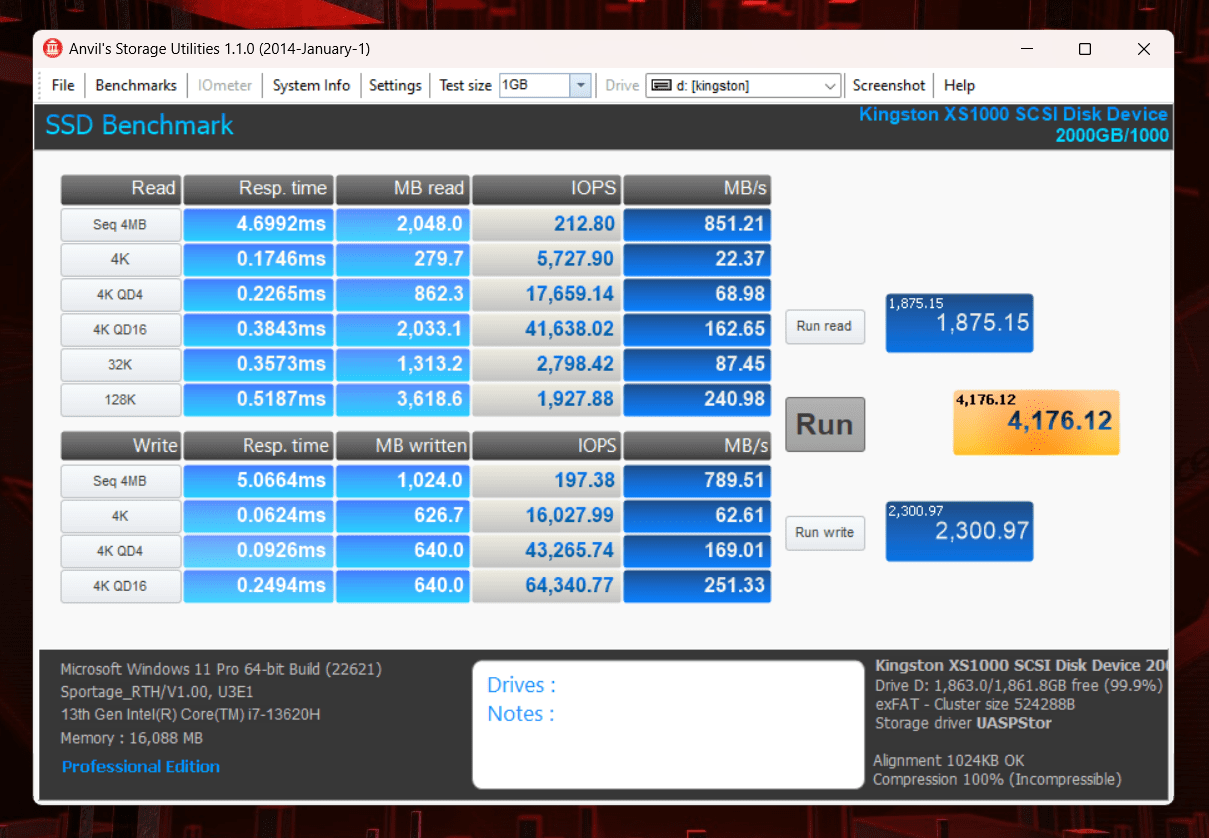Image resolution: width=1209 pixels, height=838 pixels.
Task: Click the total score box 4,176.12
Action: tap(1036, 422)
